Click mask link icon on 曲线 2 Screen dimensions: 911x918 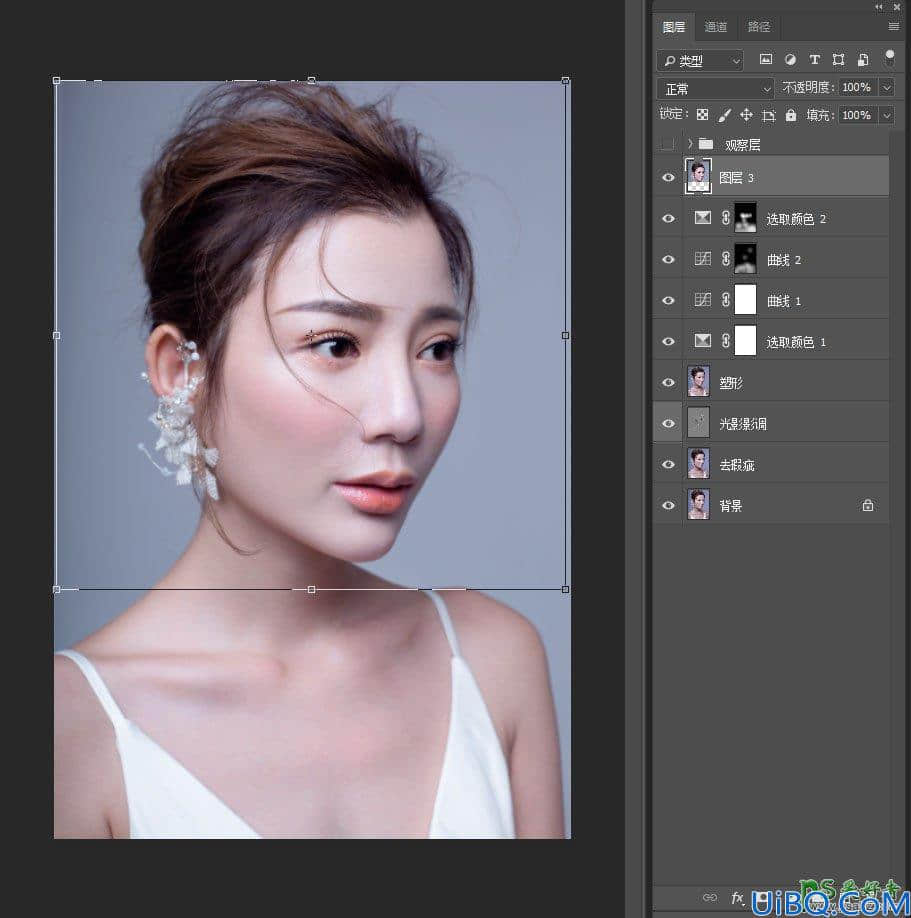pyautogui.click(x=725, y=259)
